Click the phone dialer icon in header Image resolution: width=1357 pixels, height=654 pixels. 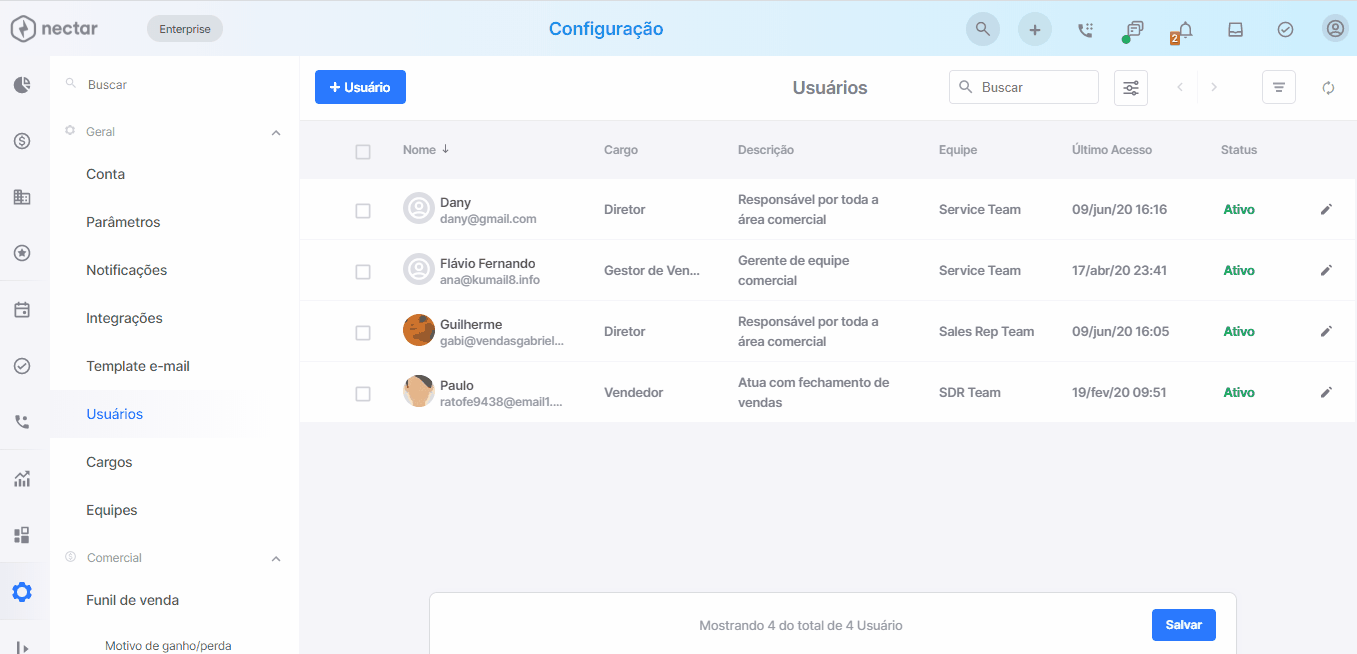point(1085,30)
